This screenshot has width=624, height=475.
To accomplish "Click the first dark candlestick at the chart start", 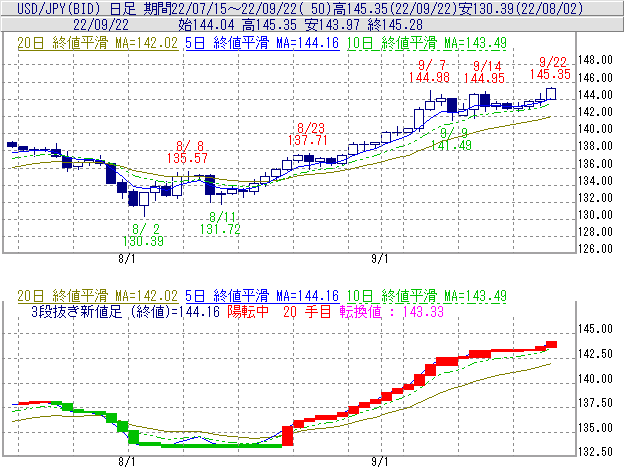I will click(x=12, y=144).
